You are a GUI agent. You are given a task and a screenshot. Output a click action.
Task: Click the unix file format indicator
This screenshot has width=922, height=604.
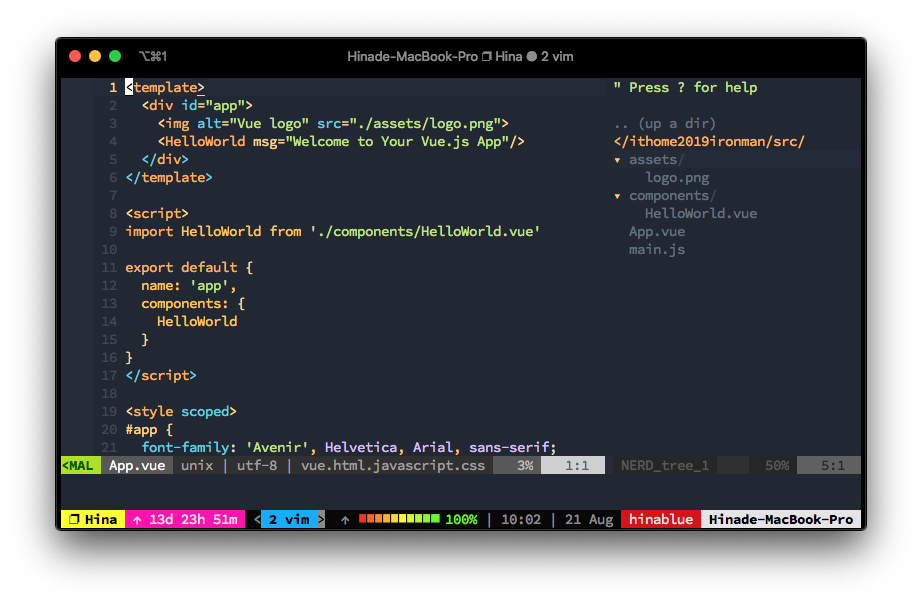click(197, 466)
